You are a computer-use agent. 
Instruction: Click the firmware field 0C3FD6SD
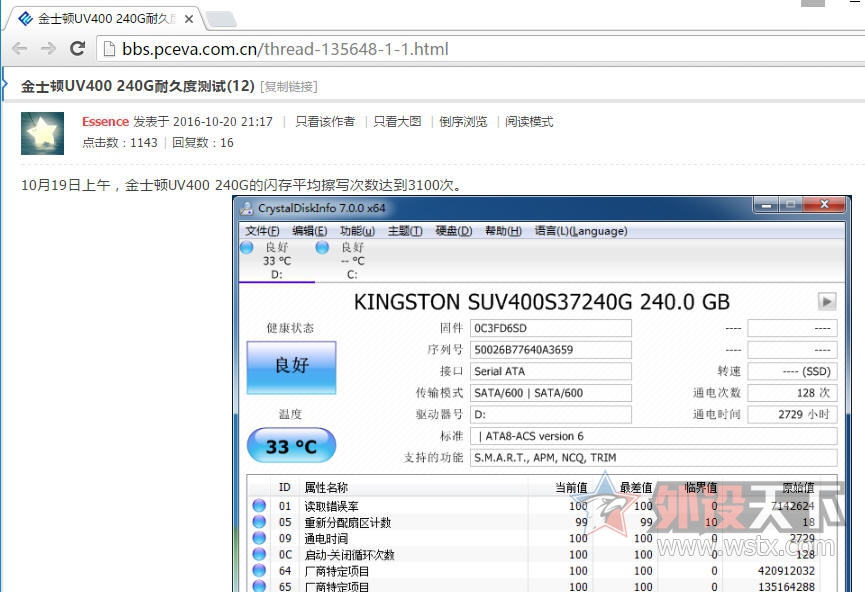(551, 328)
